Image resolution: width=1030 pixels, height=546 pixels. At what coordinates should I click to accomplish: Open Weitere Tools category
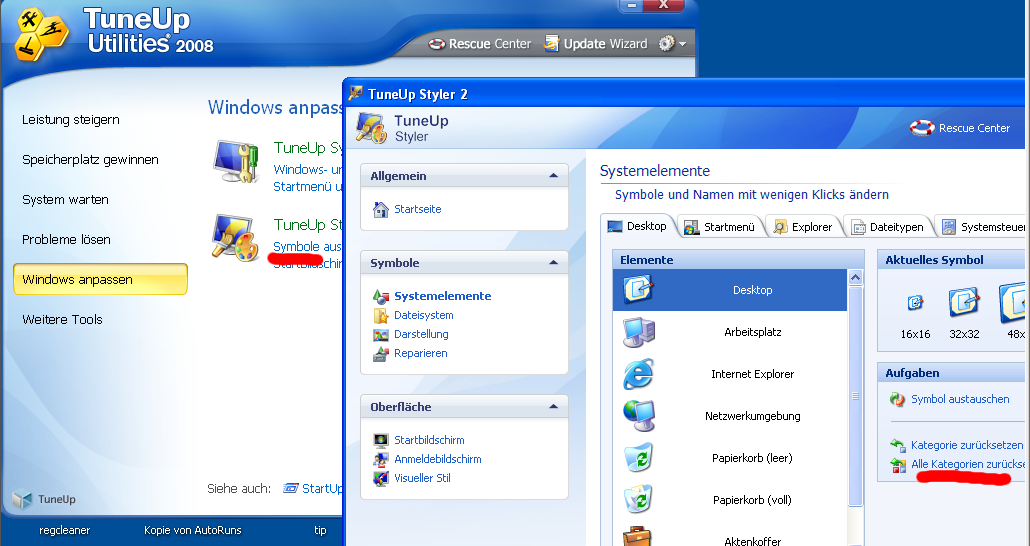coord(62,320)
